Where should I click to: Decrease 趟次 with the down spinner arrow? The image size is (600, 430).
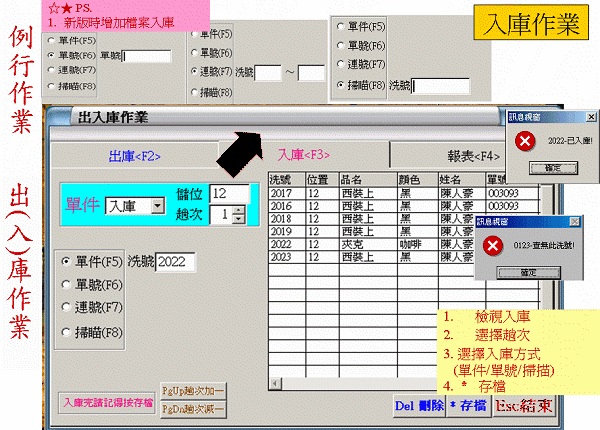(238, 218)
